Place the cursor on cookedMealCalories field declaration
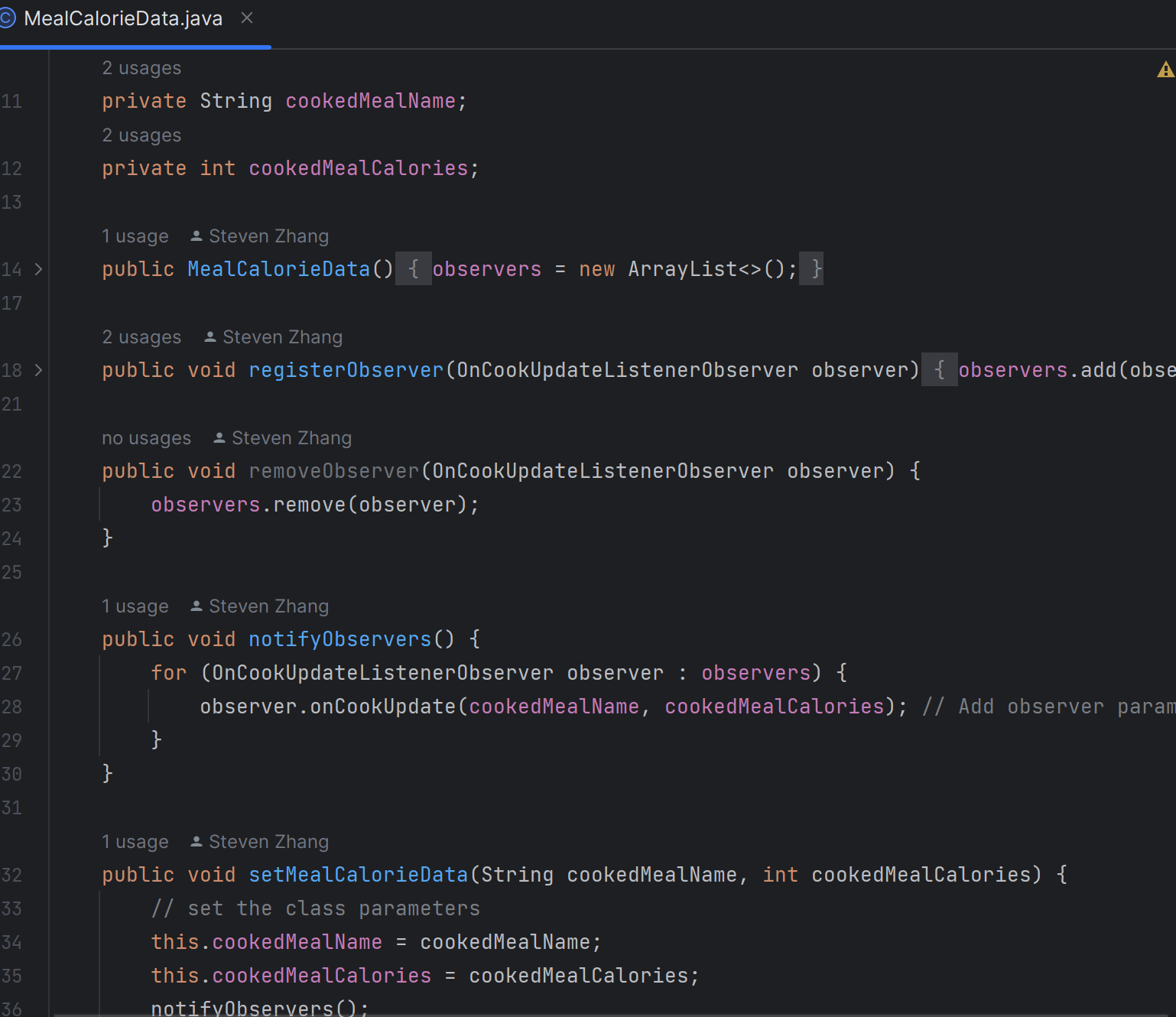Viewport: 1176px width, 1017px height. point(358,168)
